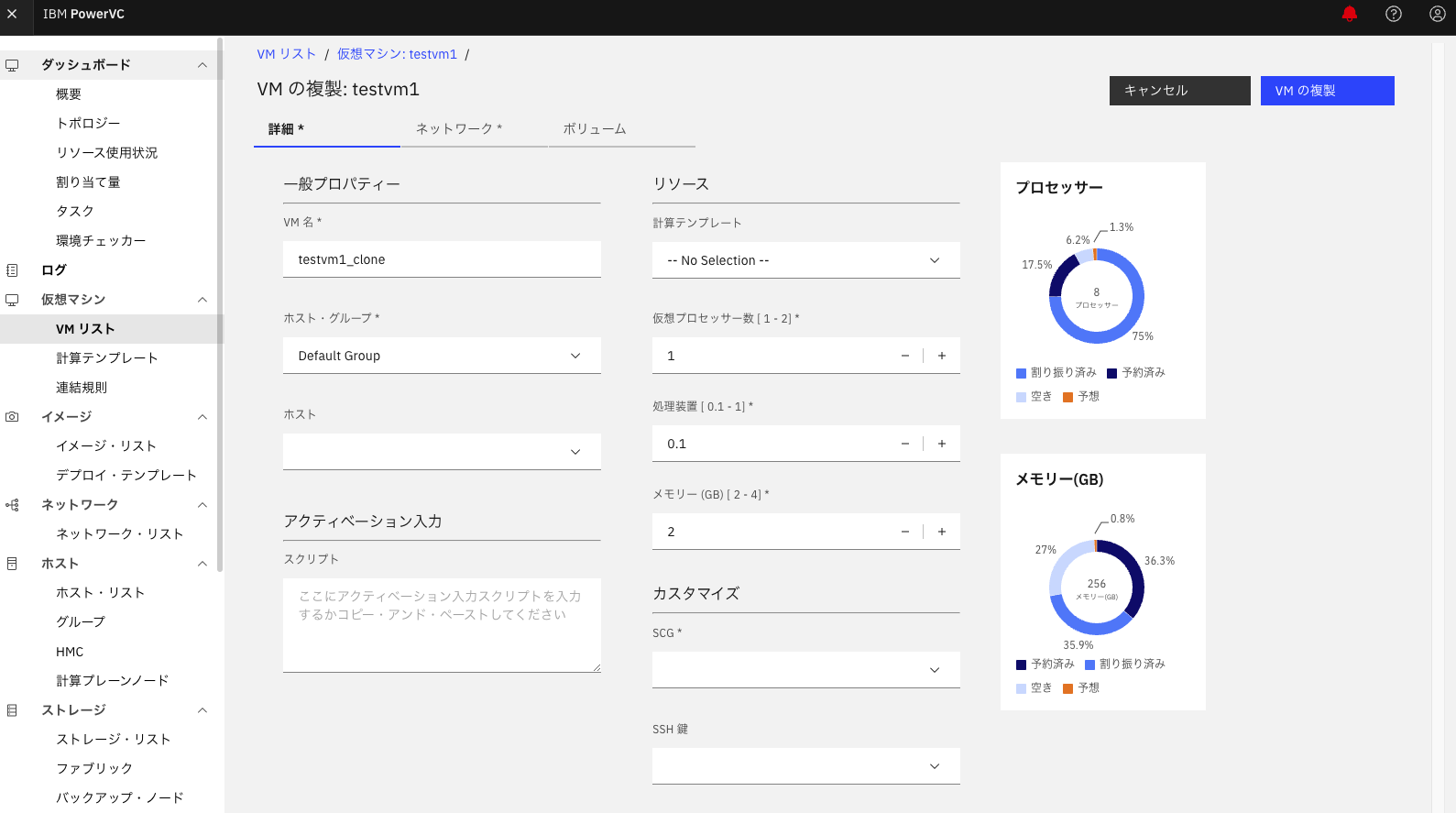The image size is (1456, 813).
Task: Collapse the ダッシュボード section
Action: coord(203,65)
